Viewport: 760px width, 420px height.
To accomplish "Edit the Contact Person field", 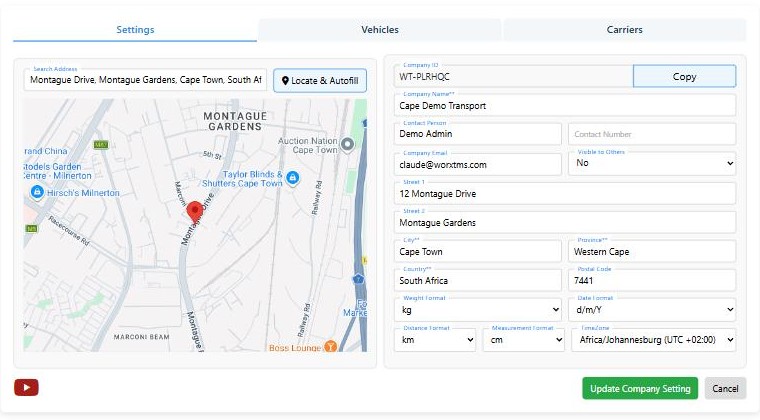I will tap(478, 134).
